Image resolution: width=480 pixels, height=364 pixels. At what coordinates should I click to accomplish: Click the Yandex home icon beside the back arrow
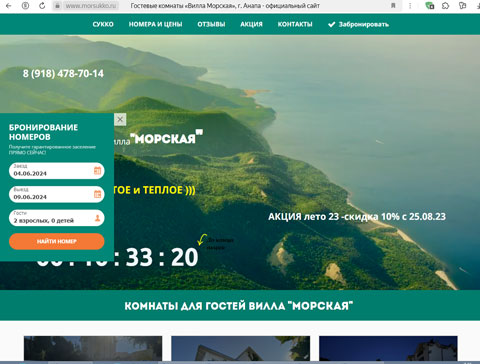[x=25, y=6]
